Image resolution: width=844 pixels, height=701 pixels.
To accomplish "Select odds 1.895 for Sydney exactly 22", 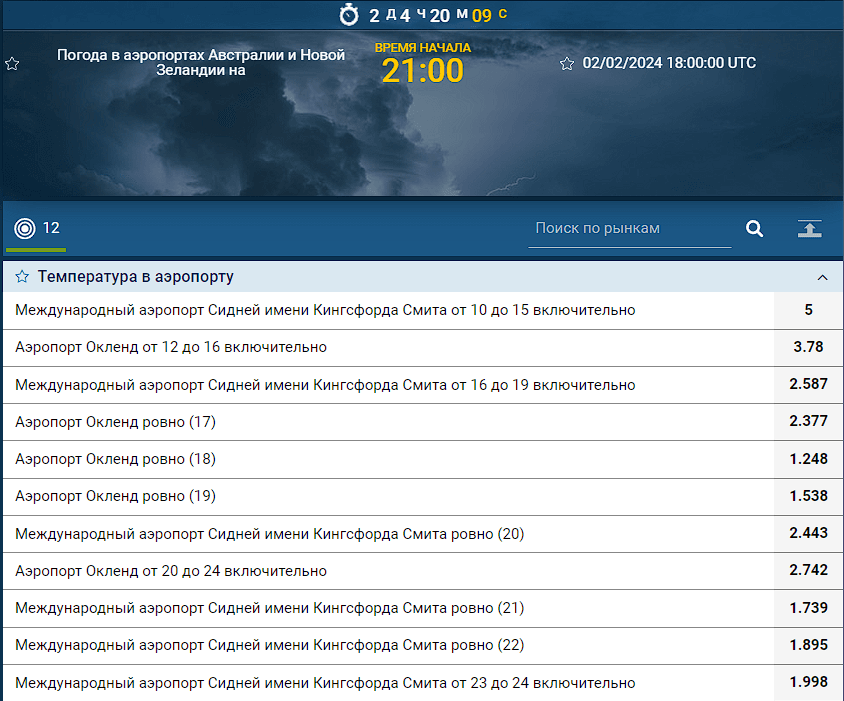I will pyautogui.click(x=808, y=646).
